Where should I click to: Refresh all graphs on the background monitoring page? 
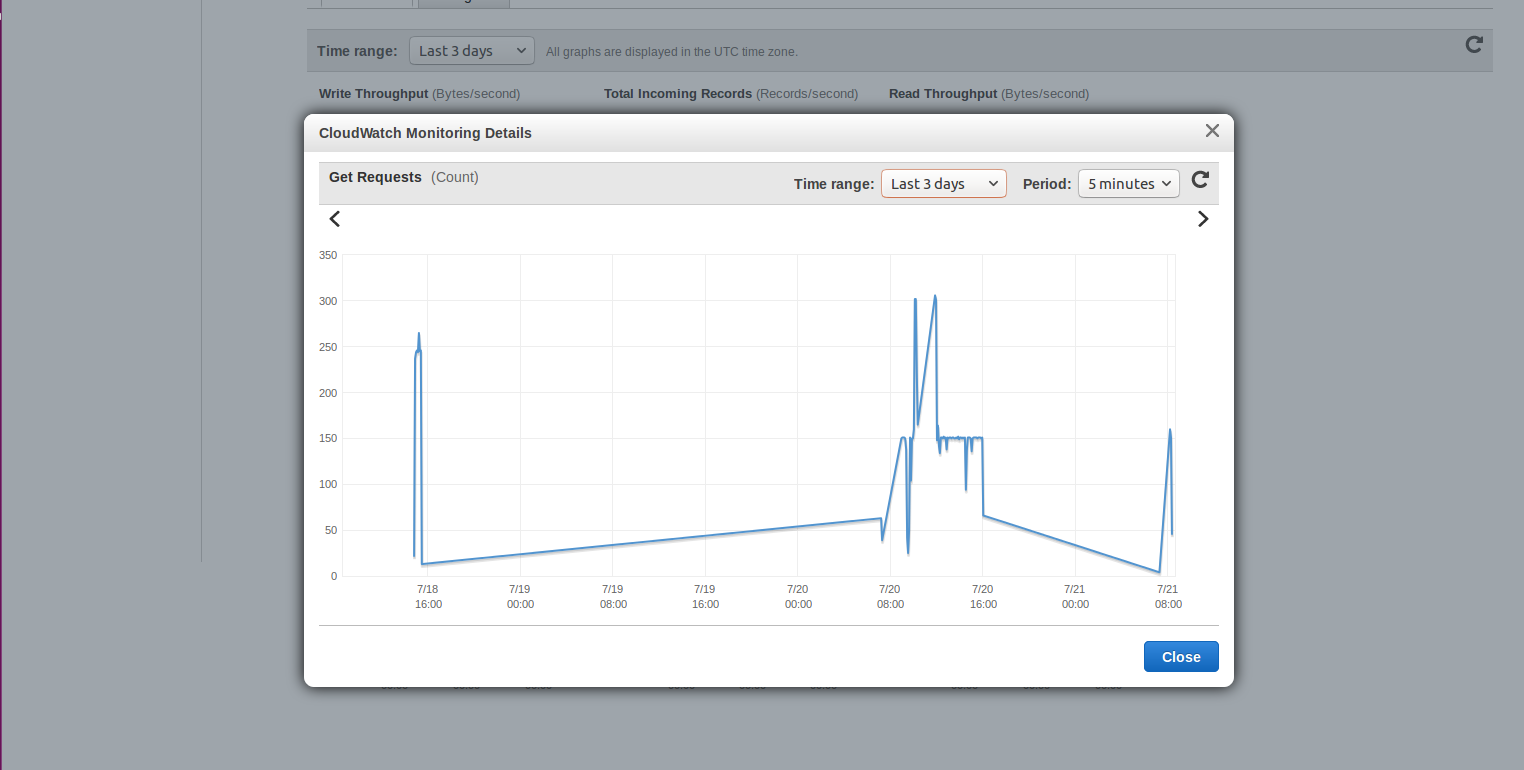click(x=1473, y=45)
